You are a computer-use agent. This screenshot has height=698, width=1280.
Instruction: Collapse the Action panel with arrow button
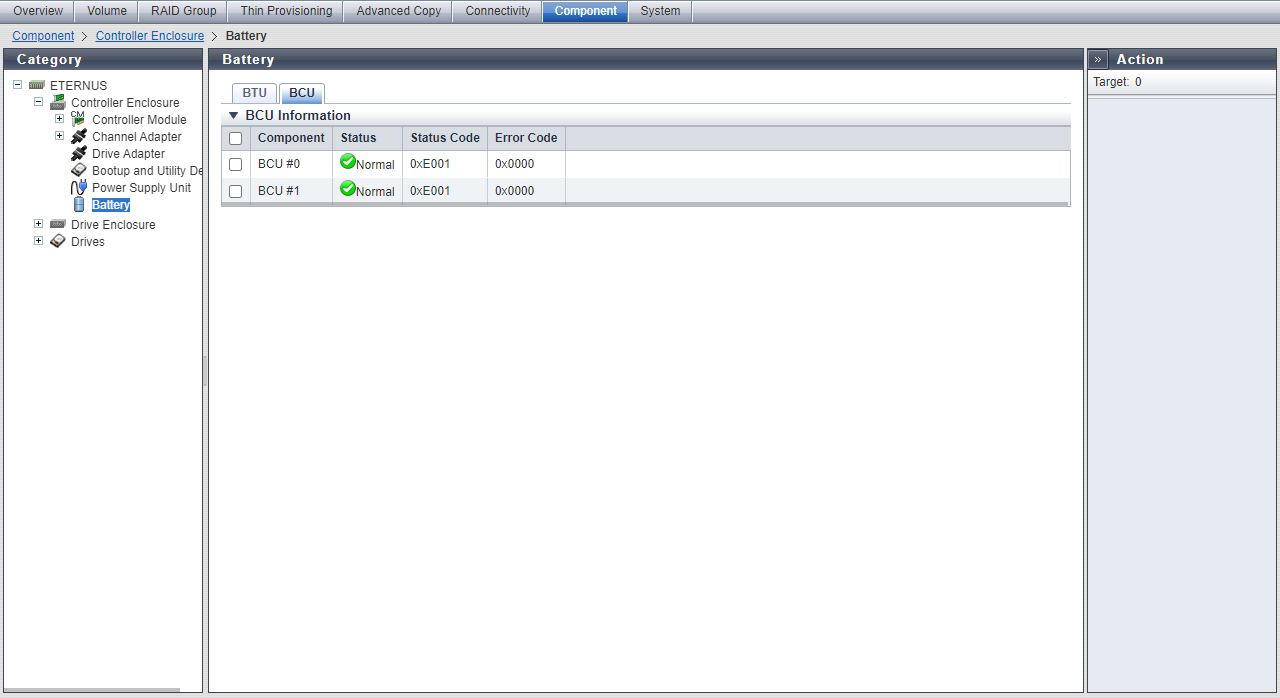coord(1098,60)
